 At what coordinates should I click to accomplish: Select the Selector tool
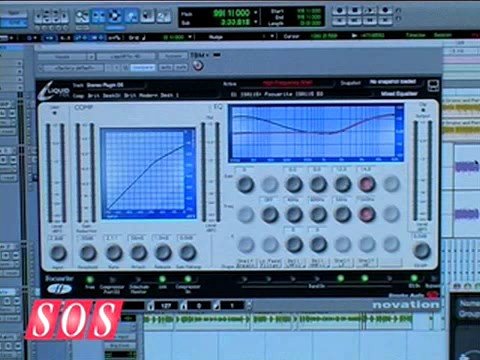tap(115, 16)
